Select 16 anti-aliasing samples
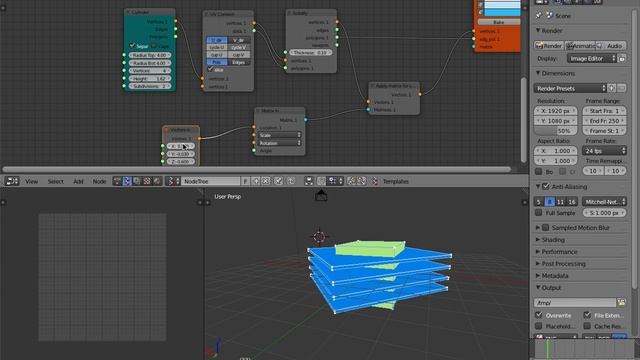This screenshot has width=640, height=360. click(x=572, y=202)
